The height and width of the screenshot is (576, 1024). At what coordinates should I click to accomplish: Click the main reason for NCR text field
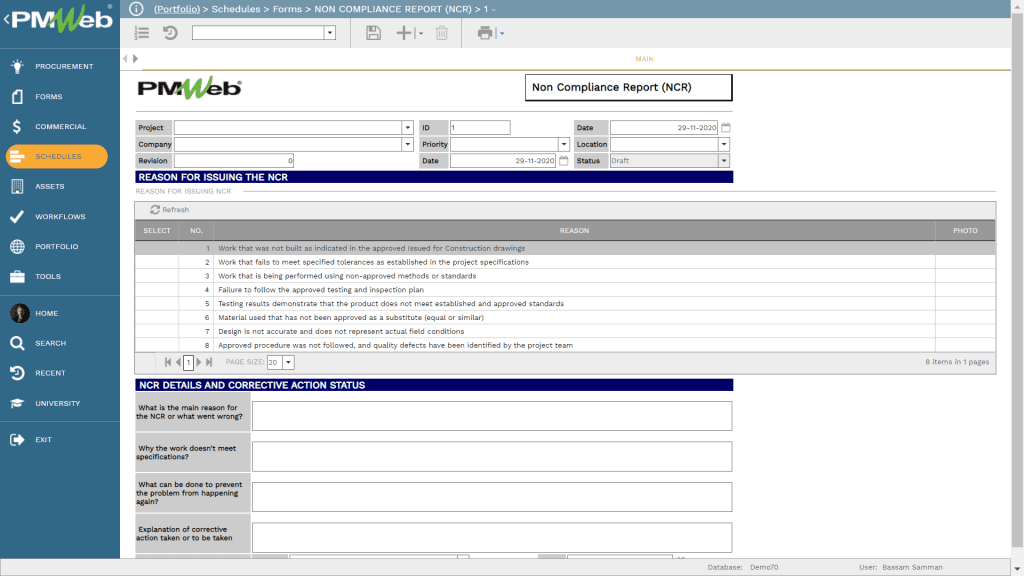click(x=492, y=416)
